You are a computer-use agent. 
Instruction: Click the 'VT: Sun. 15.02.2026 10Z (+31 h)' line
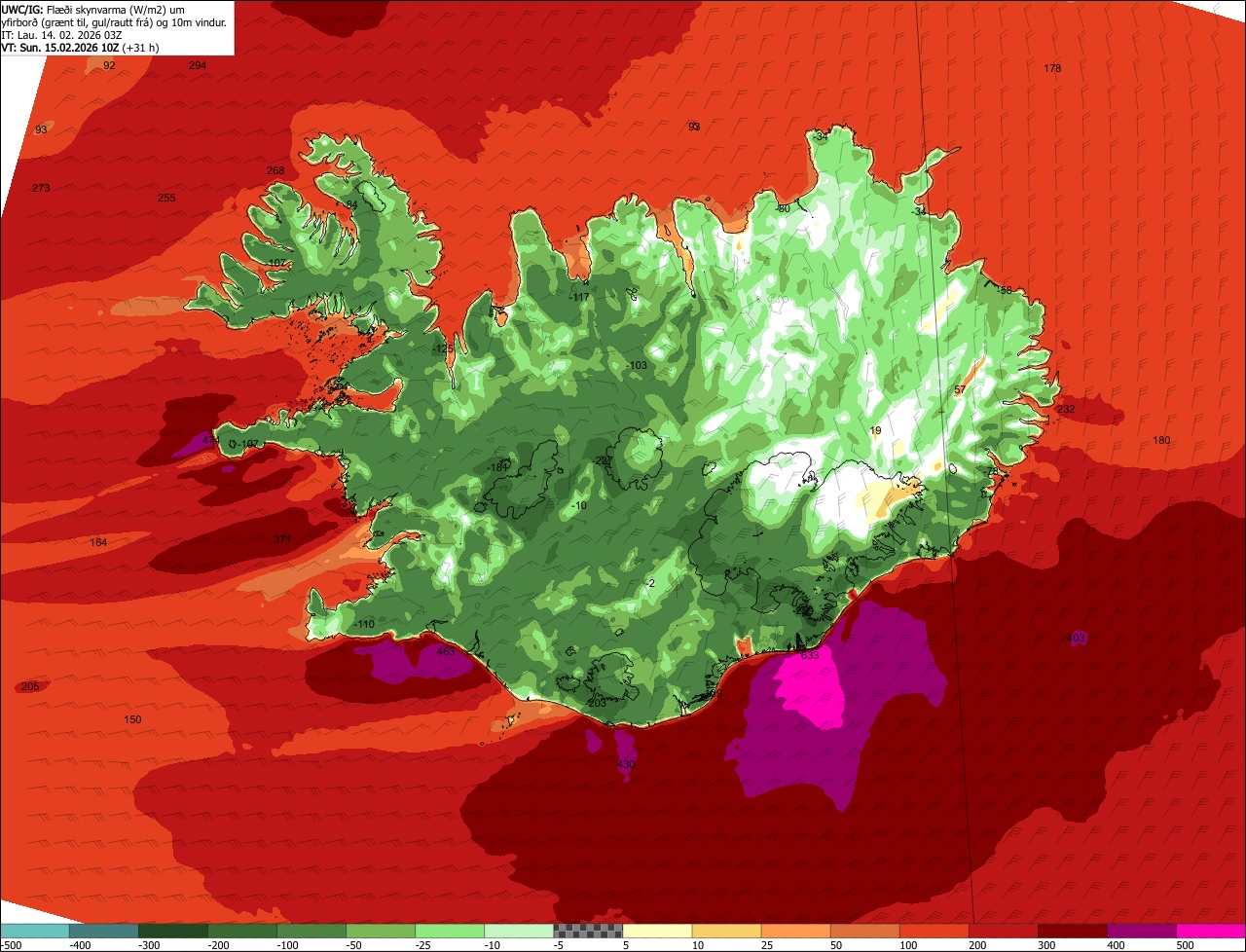[x=81, y=47]
